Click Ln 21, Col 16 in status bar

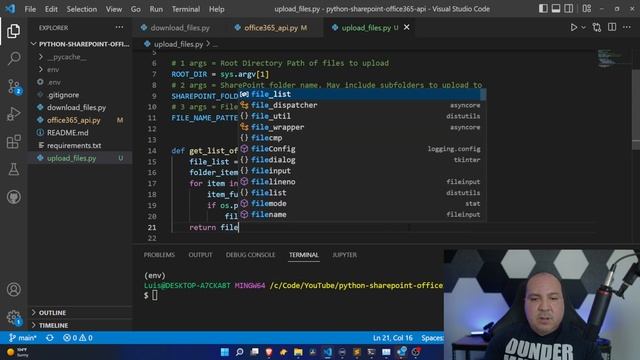click(393, 338)
